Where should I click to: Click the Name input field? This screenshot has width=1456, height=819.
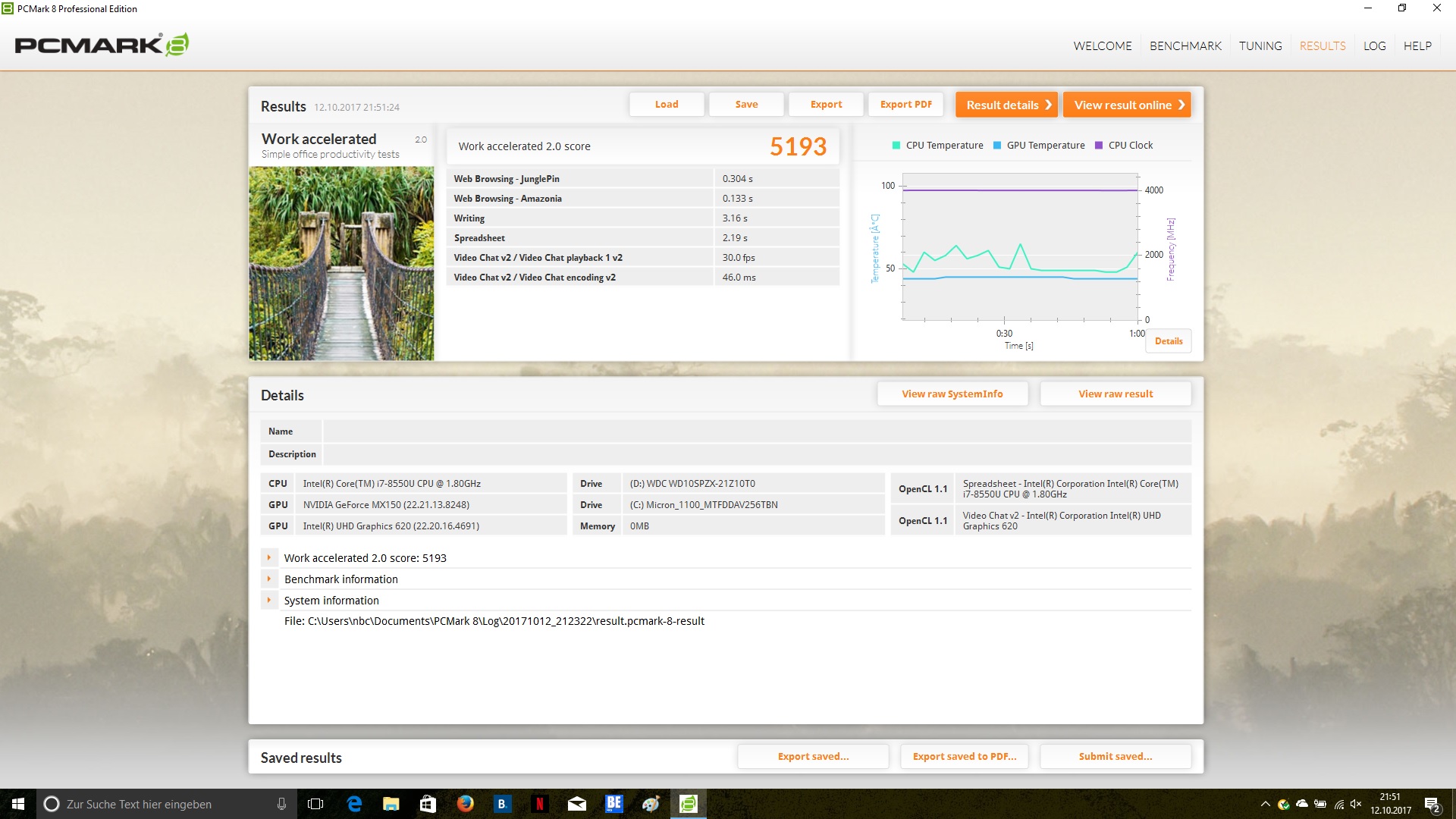pyautogui.click(x=756, y=431)
